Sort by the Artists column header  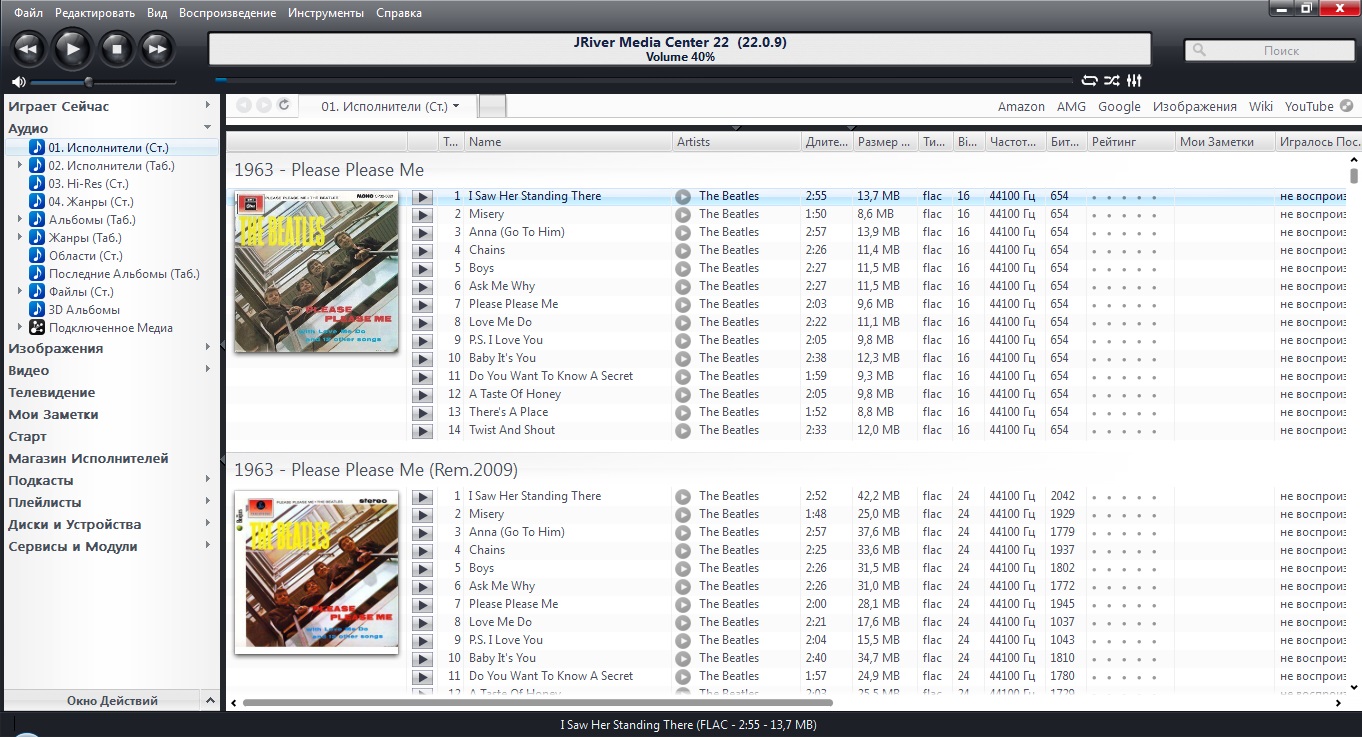[737, 142]
